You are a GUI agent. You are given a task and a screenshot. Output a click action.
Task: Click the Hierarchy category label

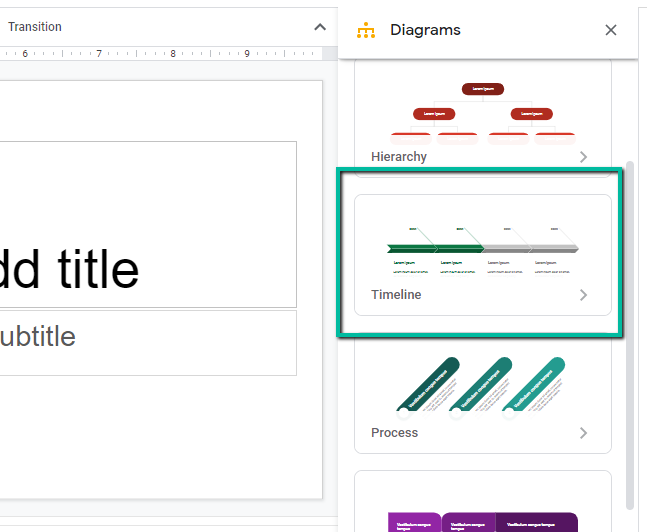click(398, 157)
